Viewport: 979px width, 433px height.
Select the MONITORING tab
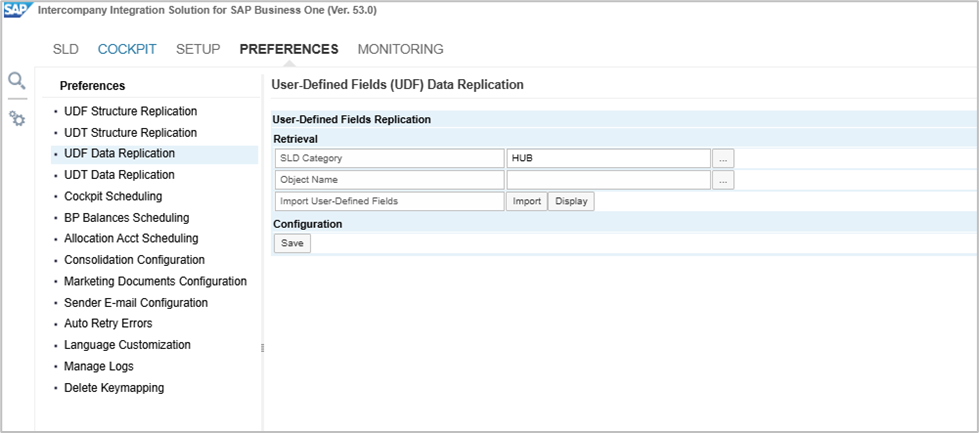tap(400, 49)
